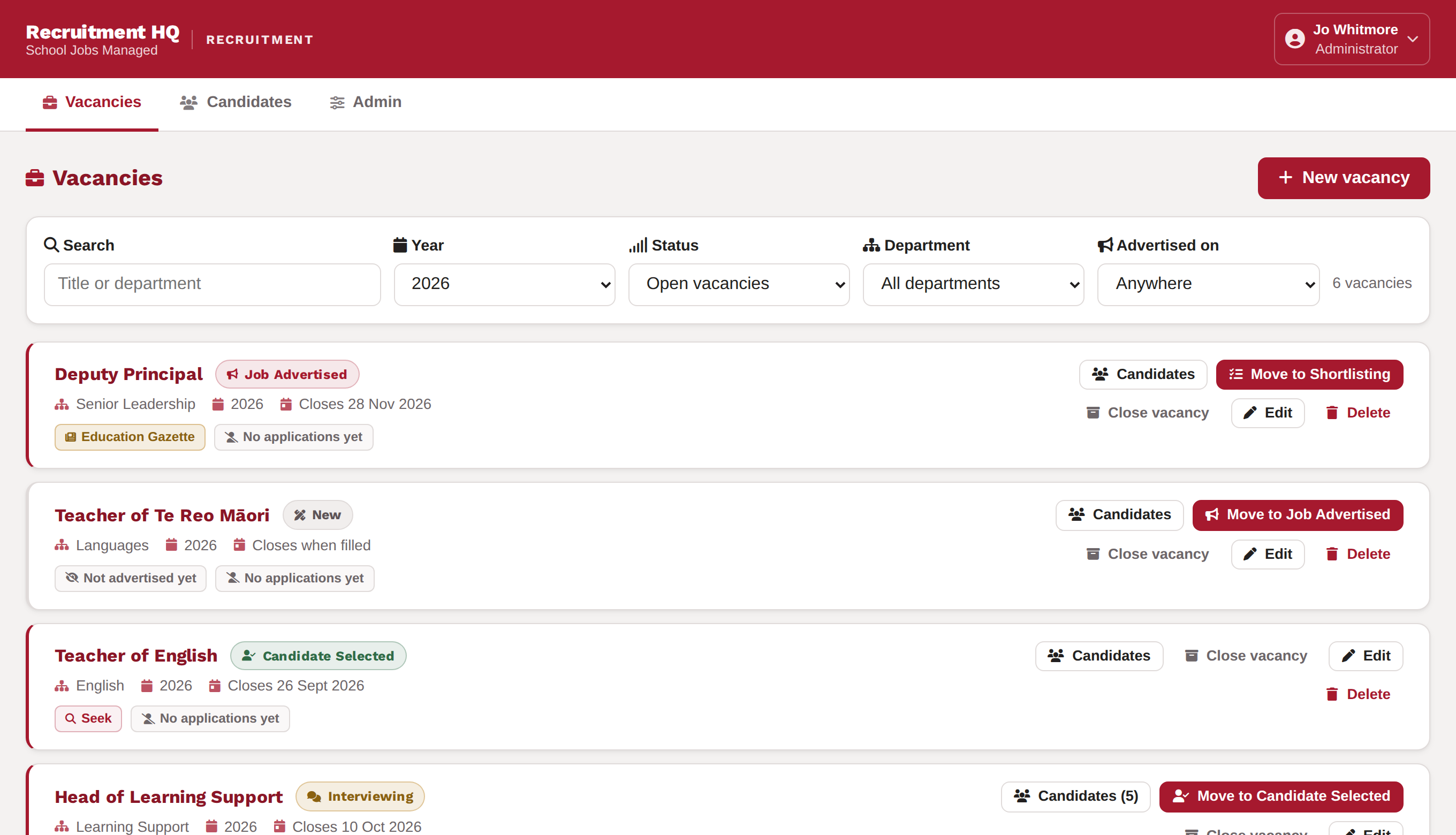Open the Teacher of English vacancy title
The image size is (1456, 835).
(136, 656)
